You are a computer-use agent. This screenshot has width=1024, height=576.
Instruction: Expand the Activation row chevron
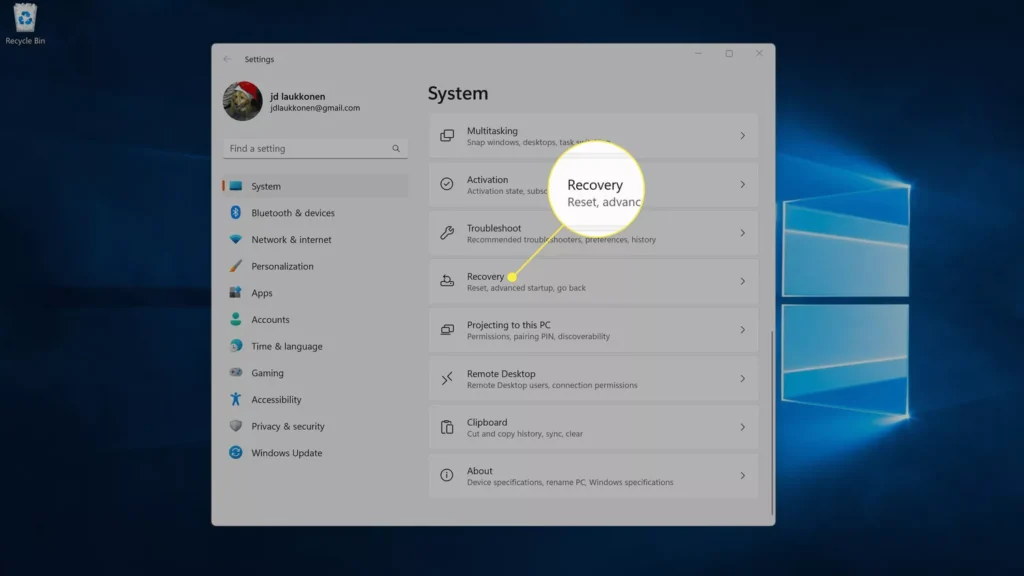click(x=743, y=184)
